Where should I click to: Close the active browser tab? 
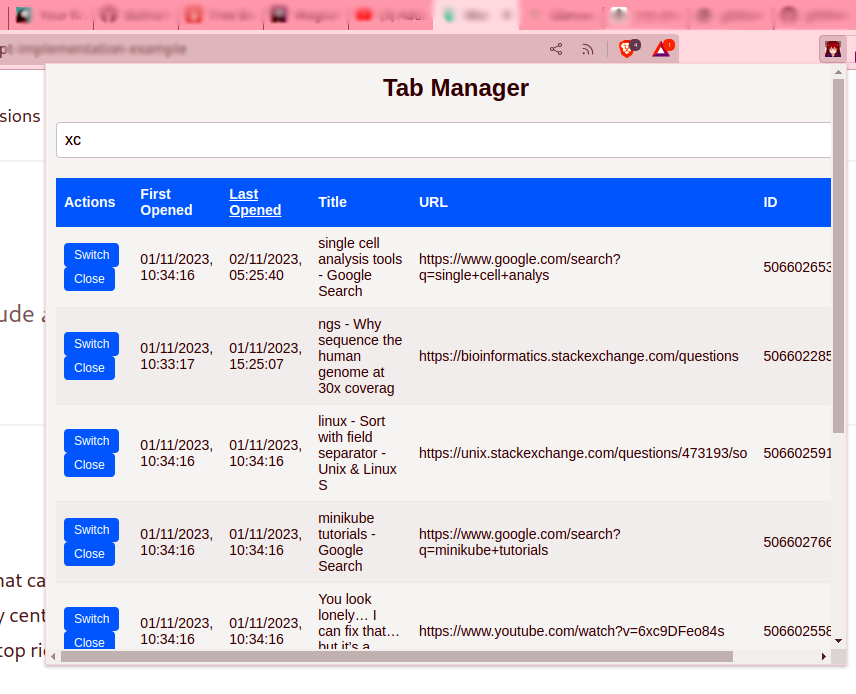[507, 15]
